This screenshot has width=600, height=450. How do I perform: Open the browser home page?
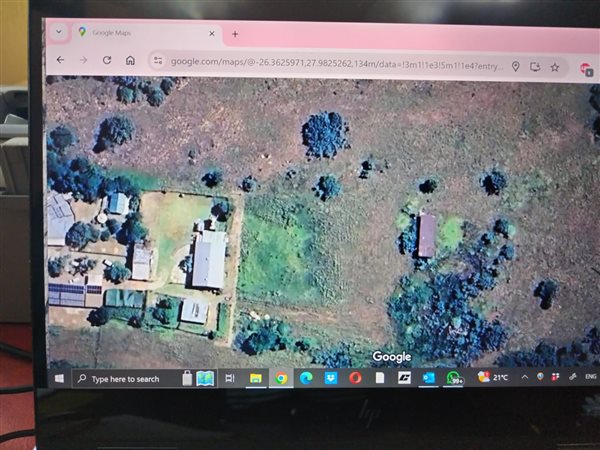click(130, 60)
